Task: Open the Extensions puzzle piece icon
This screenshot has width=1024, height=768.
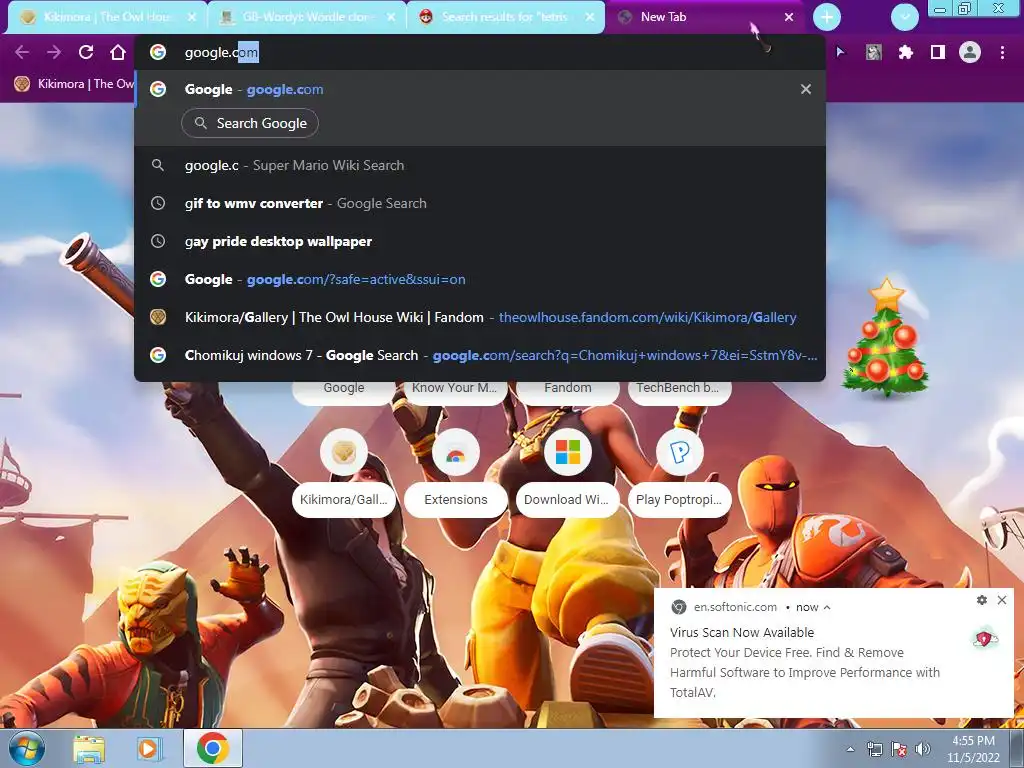Action: pyautogui.click(x=905, y=52)
